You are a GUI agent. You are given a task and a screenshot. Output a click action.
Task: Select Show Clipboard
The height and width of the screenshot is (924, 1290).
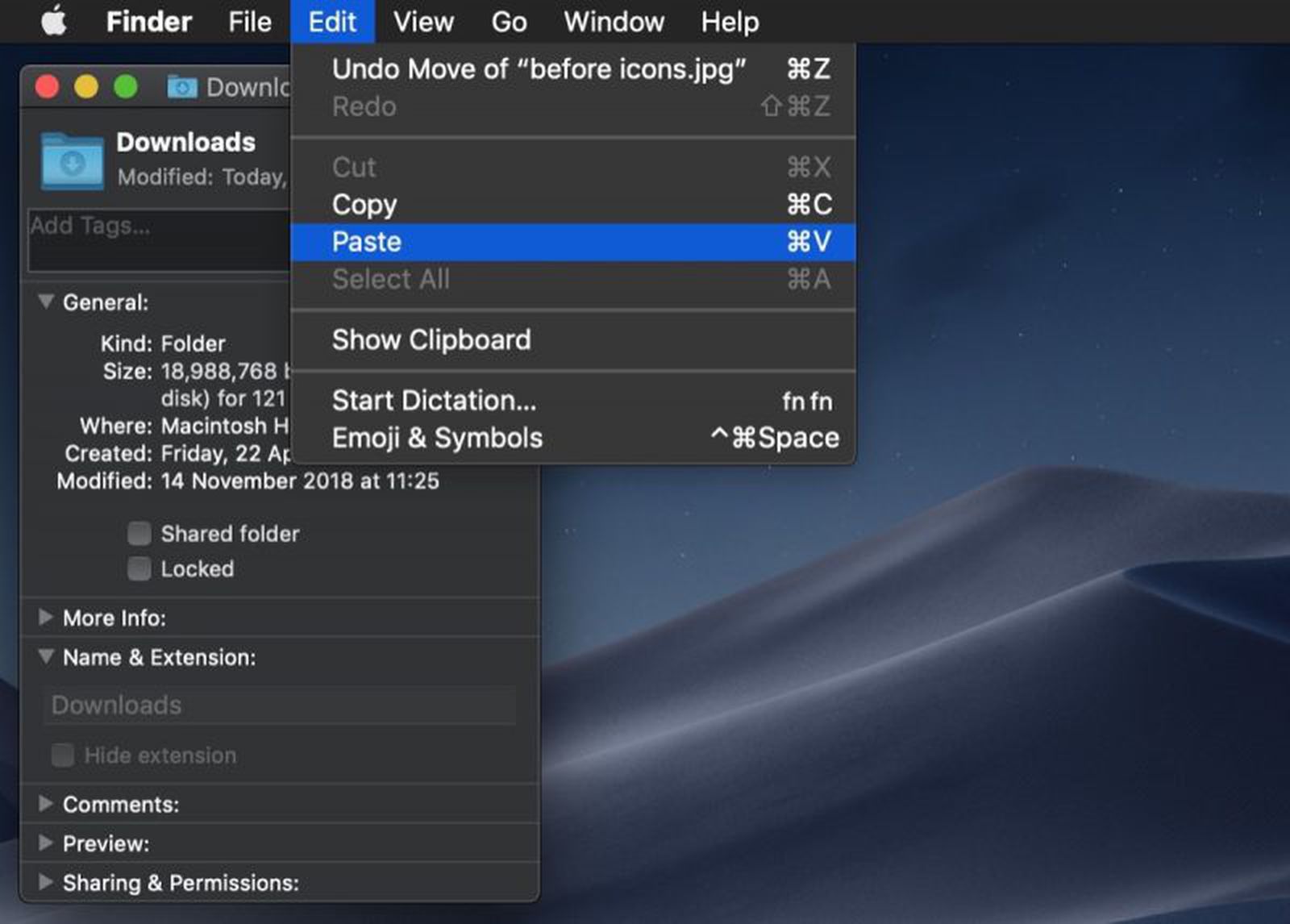(x=431, y=339)
